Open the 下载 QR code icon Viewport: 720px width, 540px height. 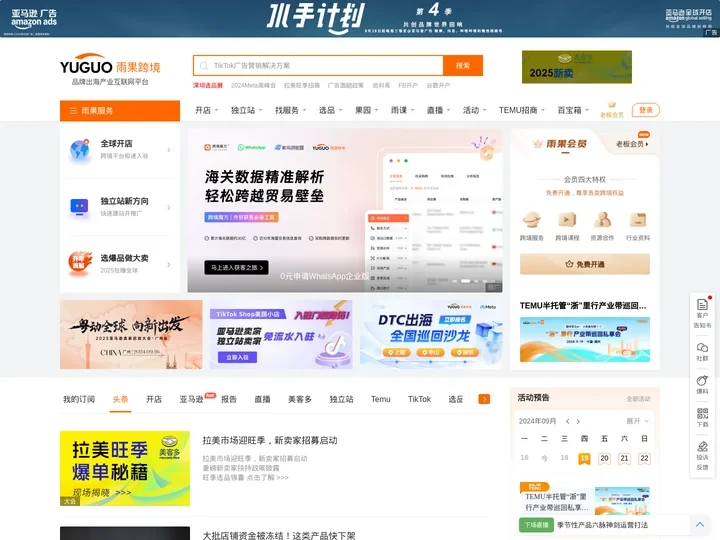702,413
